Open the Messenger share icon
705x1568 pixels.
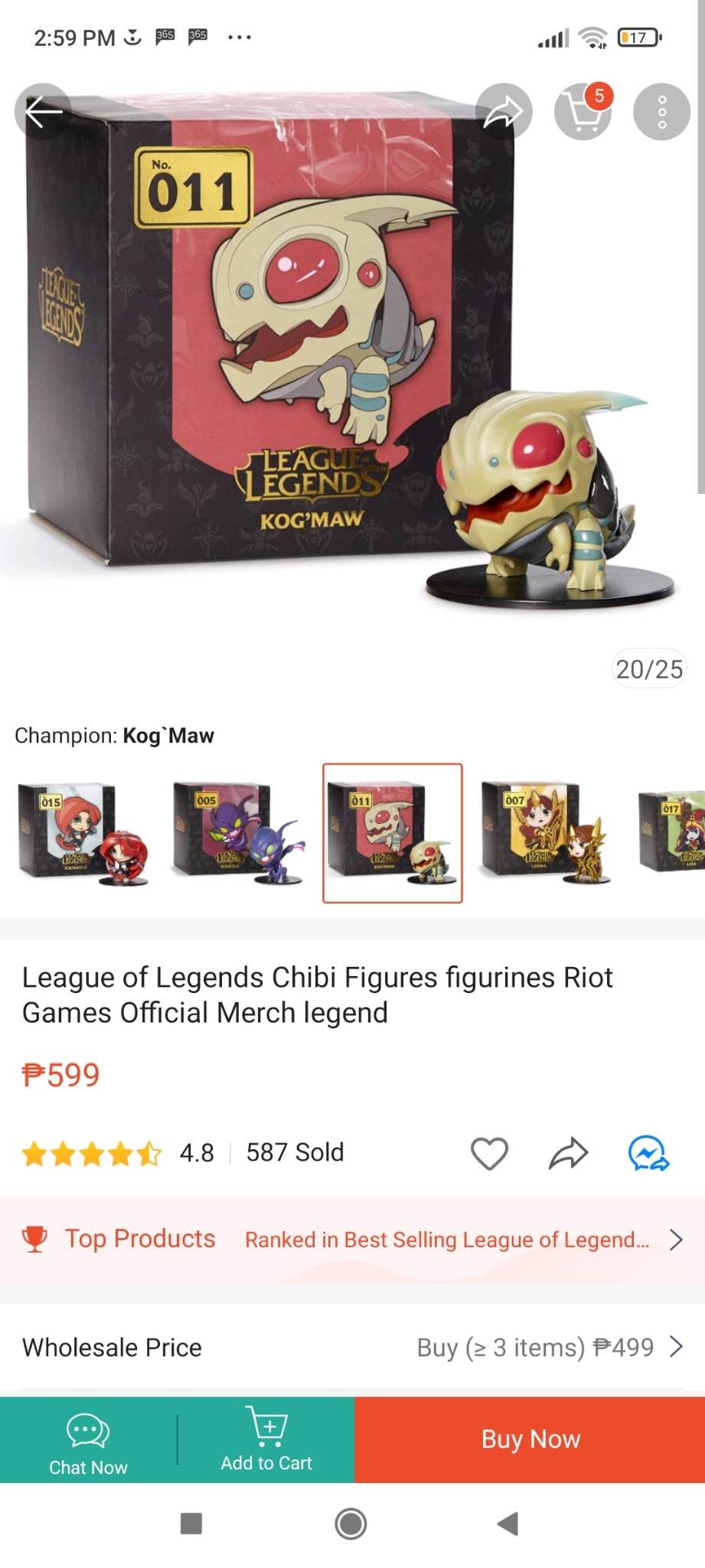tap(648, 1153)
